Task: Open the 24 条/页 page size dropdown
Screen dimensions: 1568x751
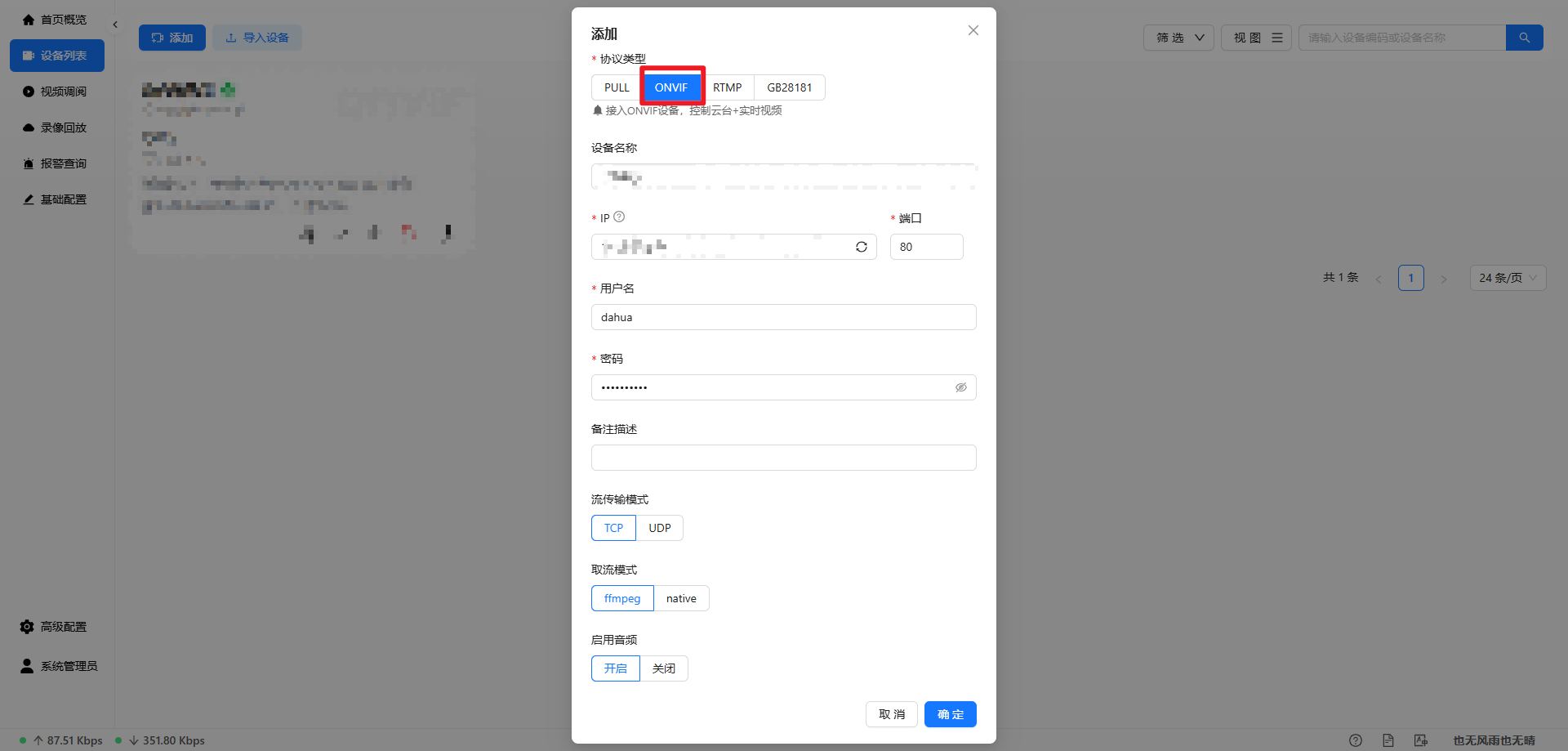Action: pyautogui.click(x=1507, y=278)
